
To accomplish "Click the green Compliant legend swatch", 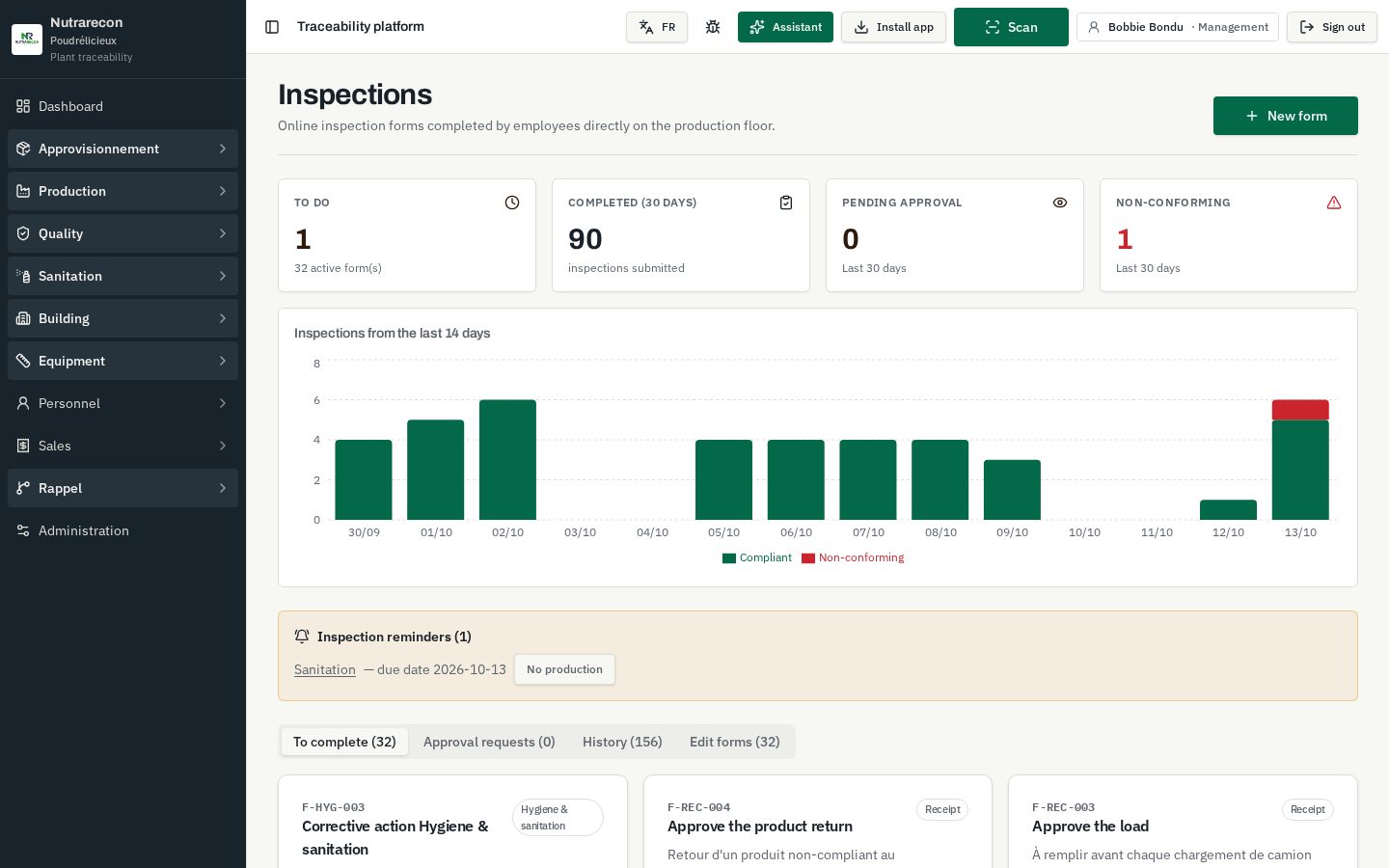I will [x=729, y=558].
